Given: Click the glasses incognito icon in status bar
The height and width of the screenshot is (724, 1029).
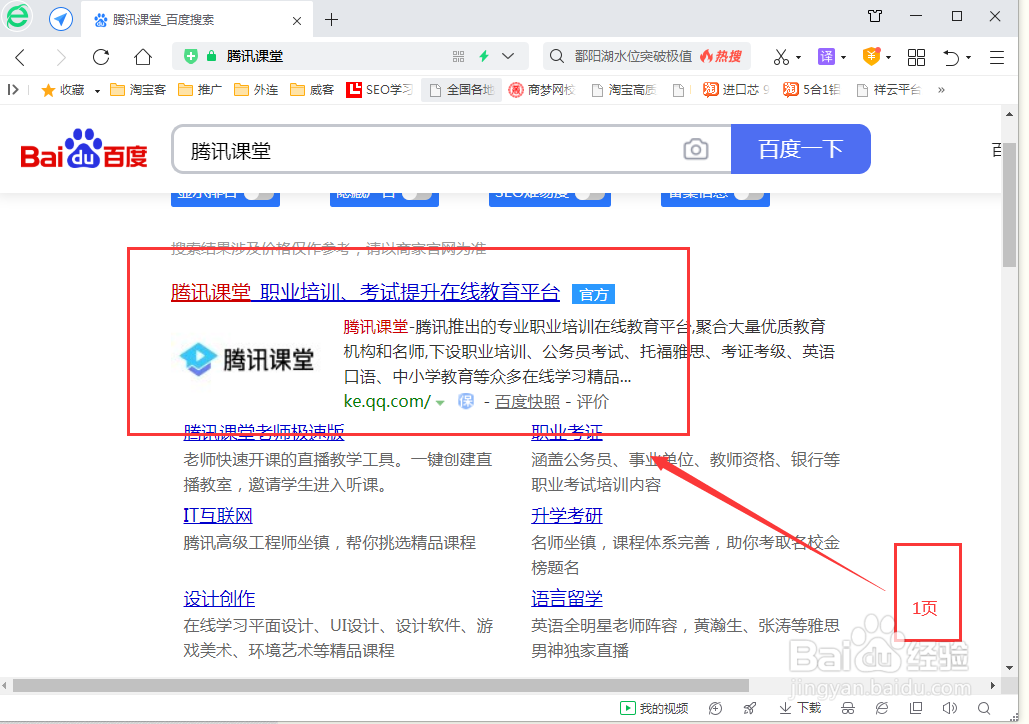Looking at the screenshot, I should point(848,708).
